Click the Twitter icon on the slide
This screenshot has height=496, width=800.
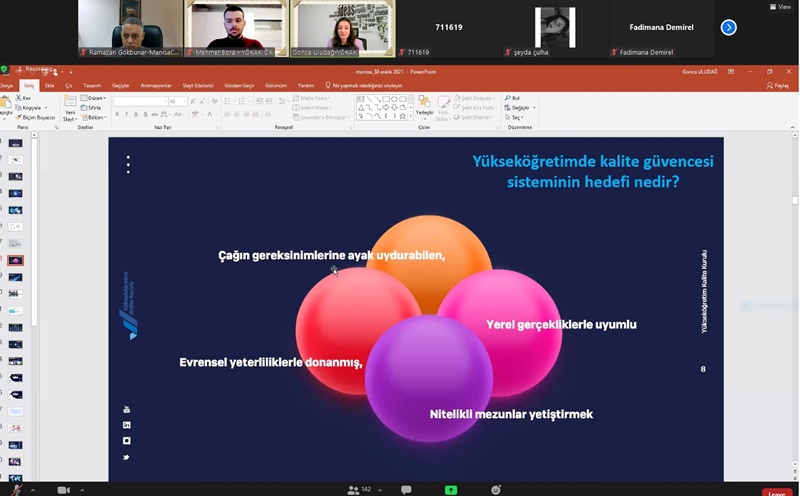click(x=127, y=457)
